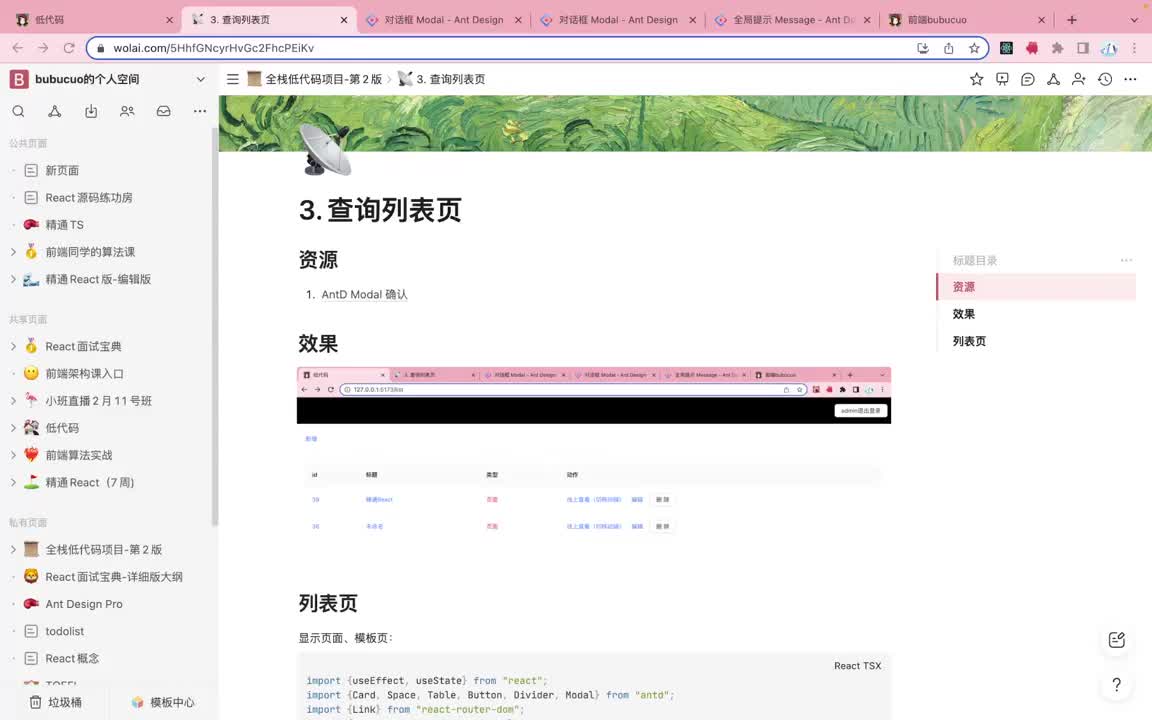Click the sidebar vertical scrollbar

[215, 327]
